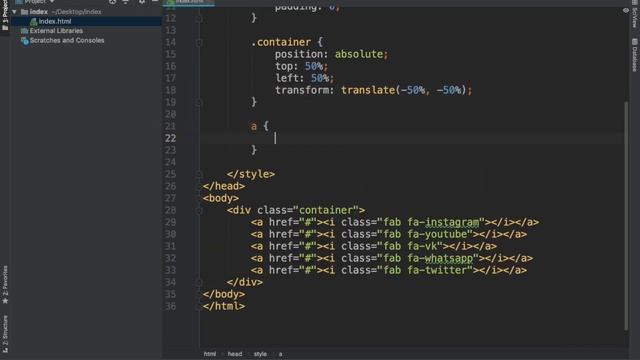Click the 'a {' selector on line 21

[260, 127]
